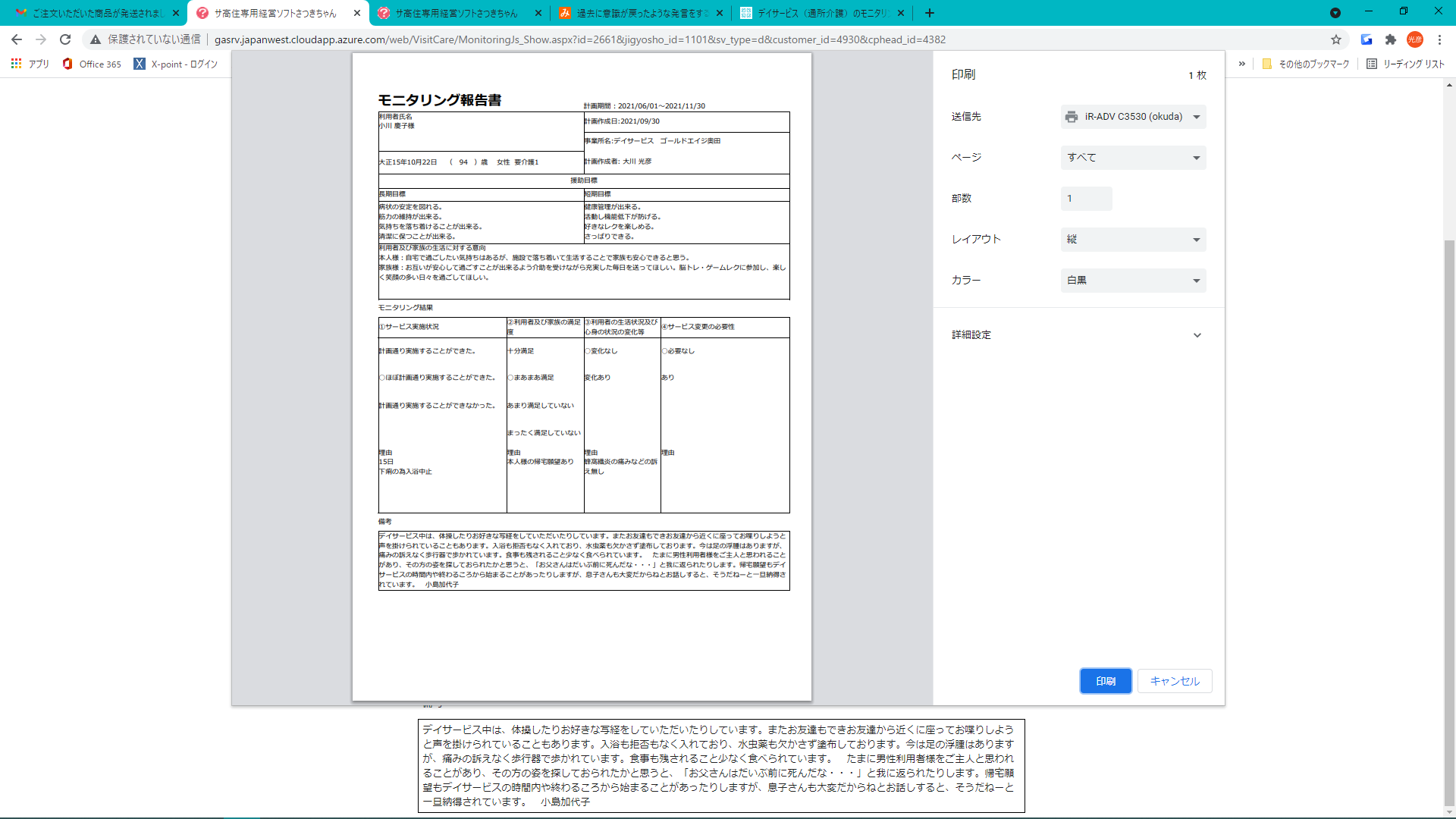This screenshot has height=819, width=1456.
Task: Bookmark this page with star icon
Action: click(1336, 39)
